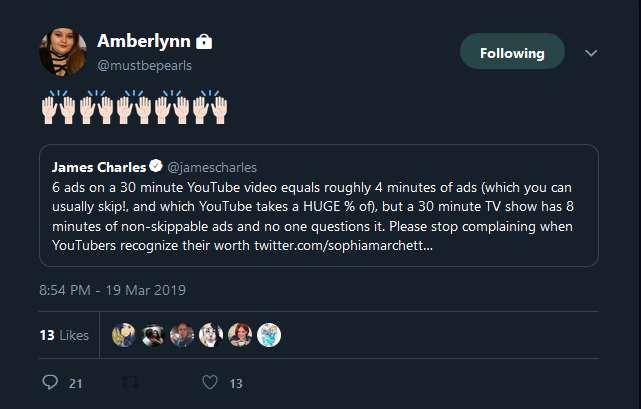Click the Amberlynn display name
Screen dimensions: 641x409
pyautogui.click(x=144, y=41)
